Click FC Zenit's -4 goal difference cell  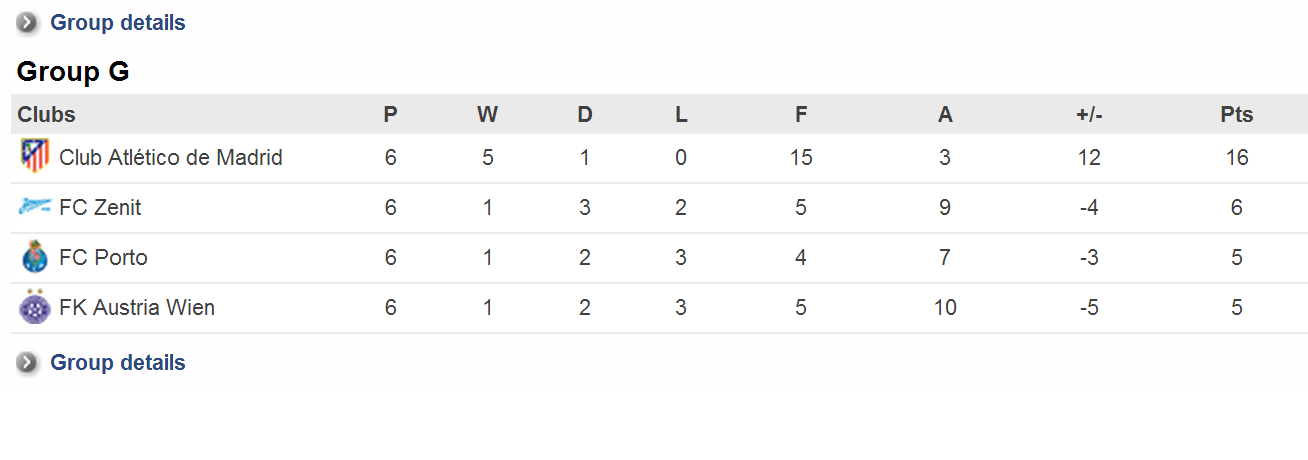click(x=1089, y=207)
